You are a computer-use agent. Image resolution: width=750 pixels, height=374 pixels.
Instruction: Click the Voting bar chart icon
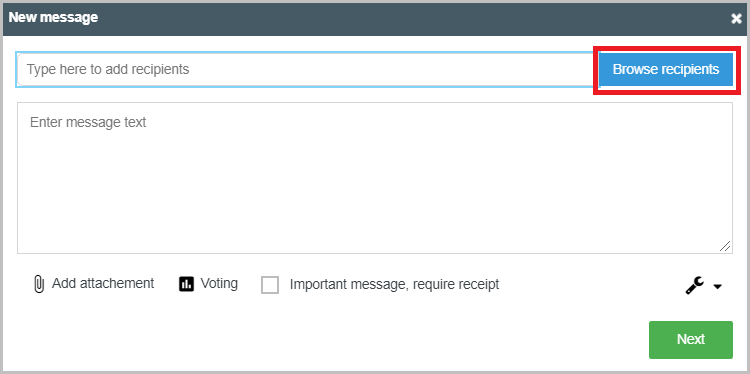point(186,284)
